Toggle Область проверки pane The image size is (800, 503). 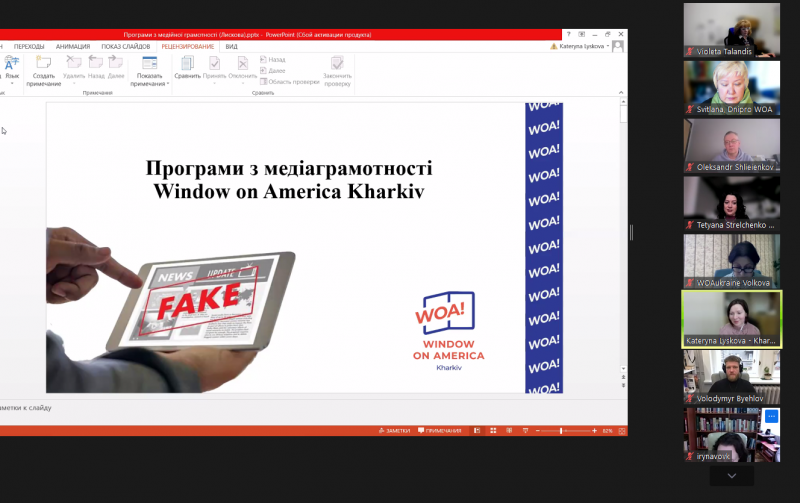[289, 82]
